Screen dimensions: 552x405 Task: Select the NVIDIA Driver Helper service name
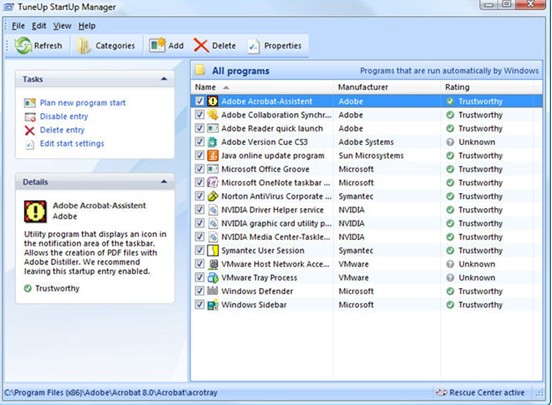click(x=272, y=210)
